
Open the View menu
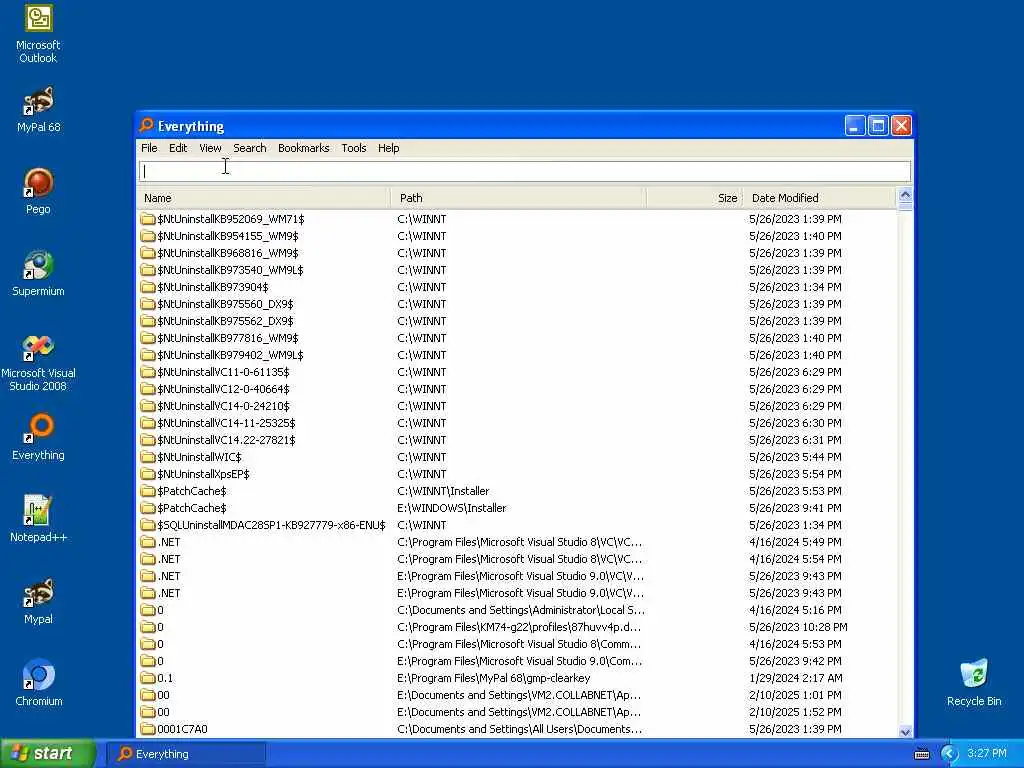(x=210, y=148)
